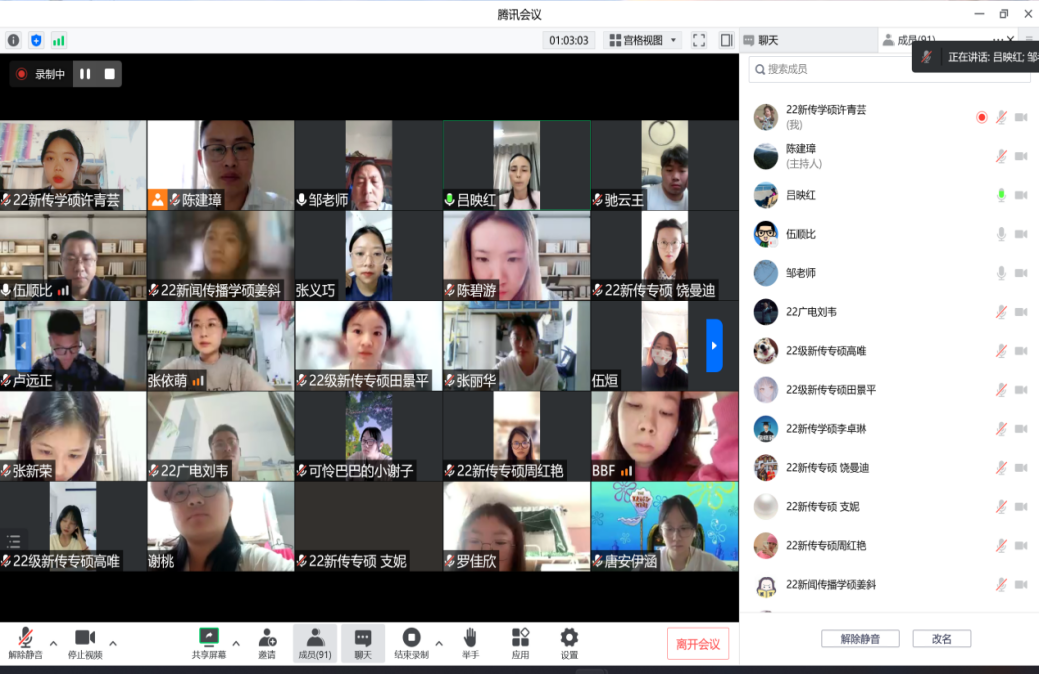This screenshot has height=674, width=1039.
Task: Open the 应用 apps panel
Action: (520, 642)
